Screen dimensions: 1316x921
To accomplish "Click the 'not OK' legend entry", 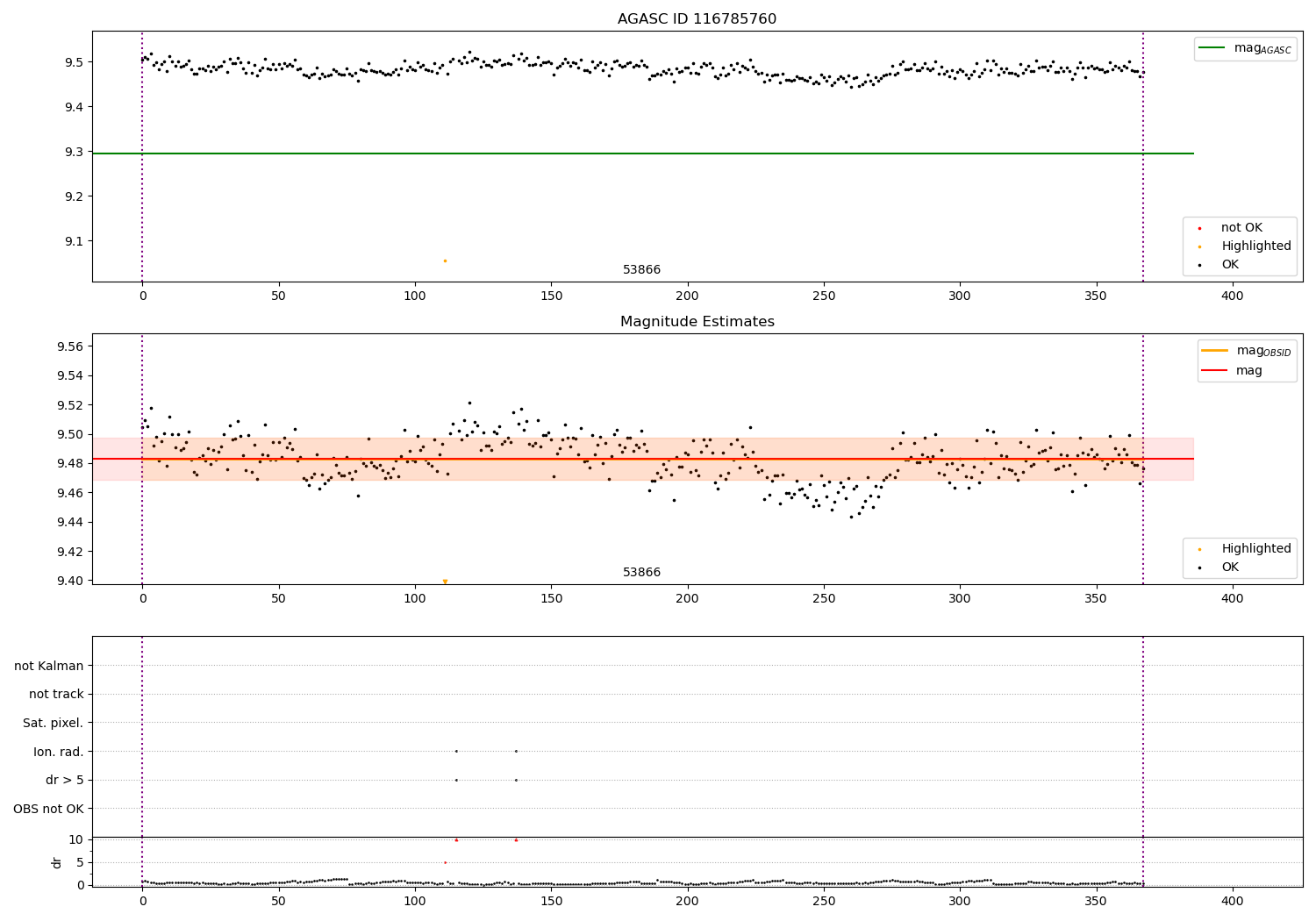I will 1241,228.
